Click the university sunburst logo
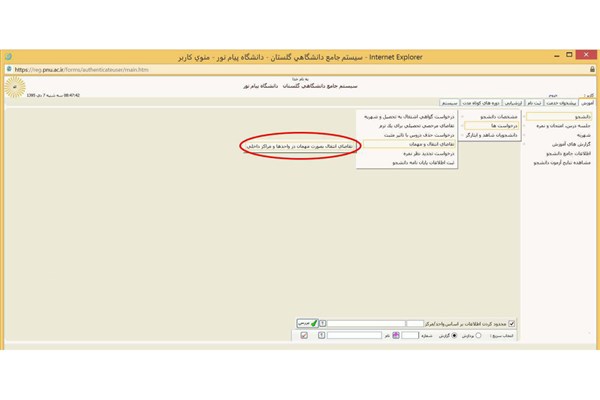 (13, 88)
